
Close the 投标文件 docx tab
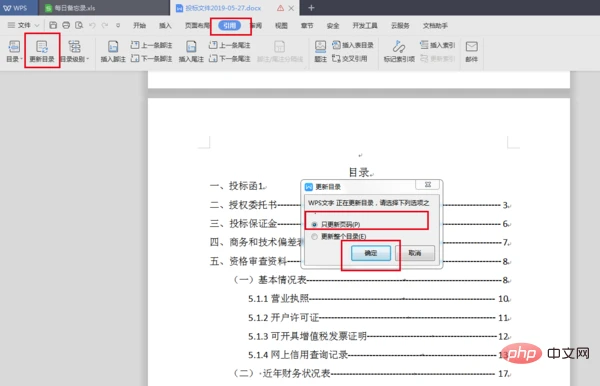tap(291, 8)
